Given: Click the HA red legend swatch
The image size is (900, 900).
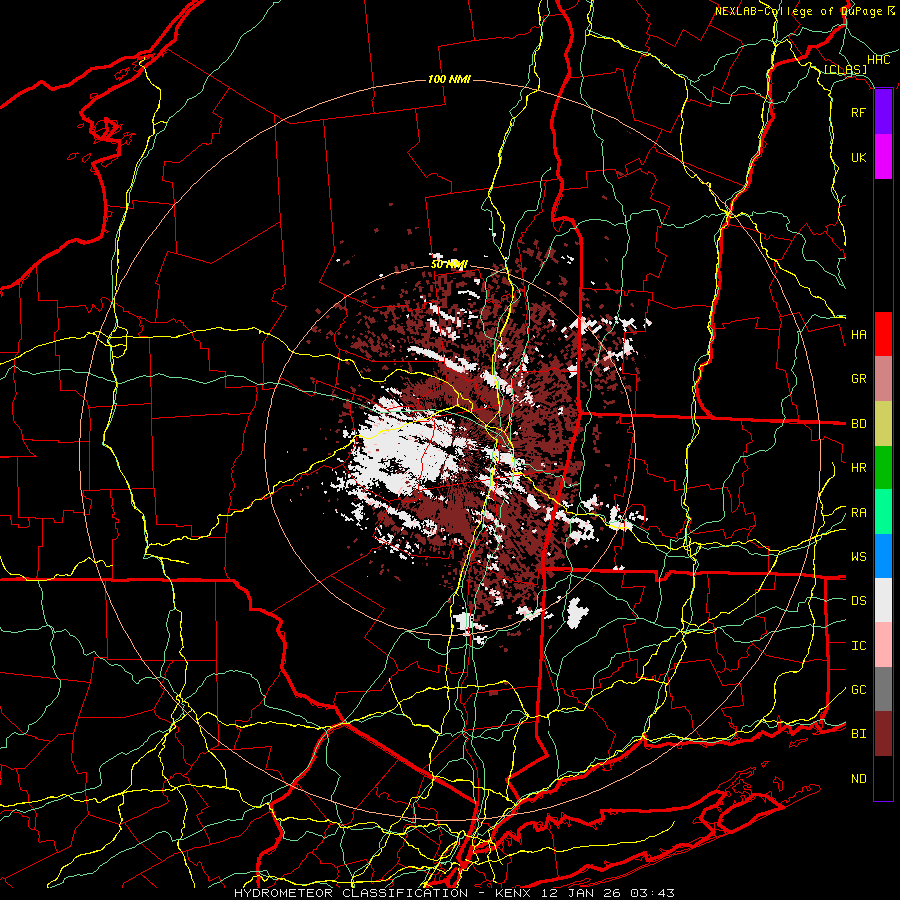Looking at the screenshot, I should (x=883, y=334).
